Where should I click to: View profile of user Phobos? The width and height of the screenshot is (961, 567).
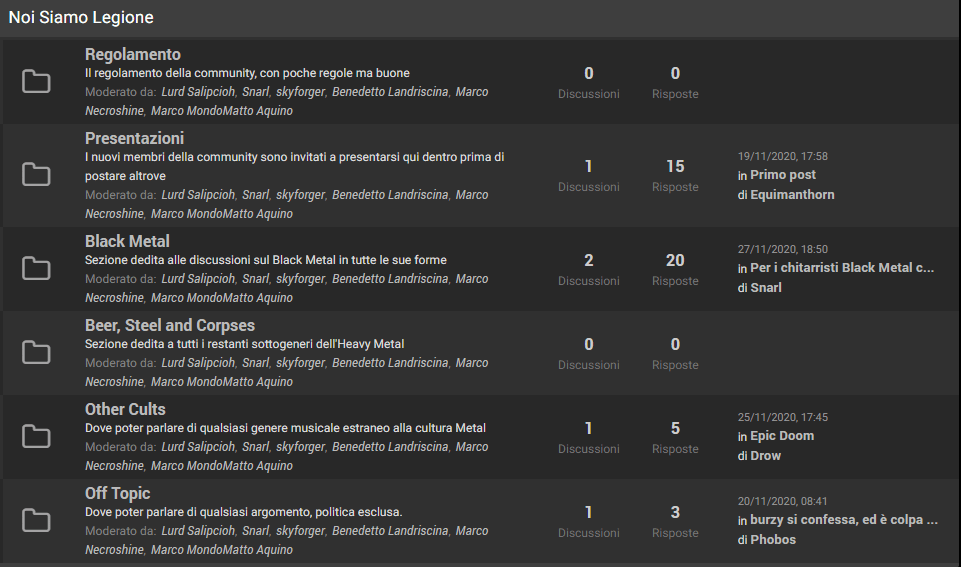(x=773, y=540)
